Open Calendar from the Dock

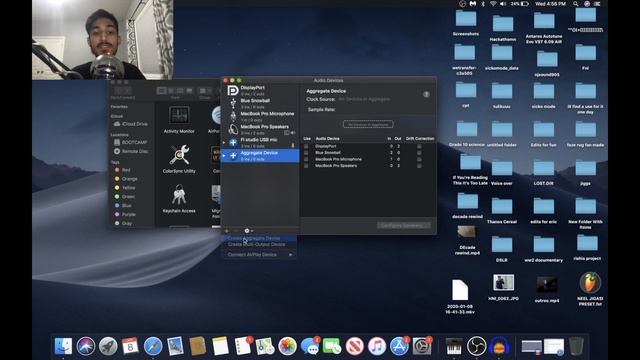click(x=130, y=346)
